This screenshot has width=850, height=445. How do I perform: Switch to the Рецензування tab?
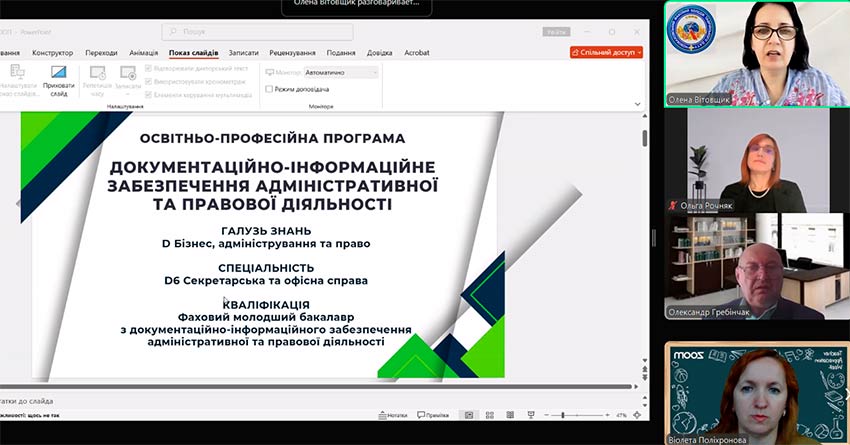[292, 52]
